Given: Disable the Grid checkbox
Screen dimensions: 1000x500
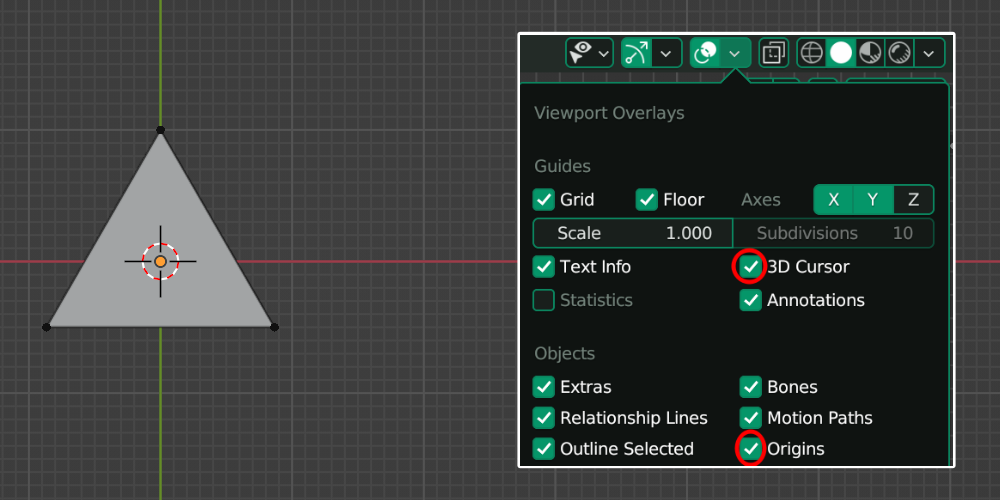Looking at the screenshot, I should tap(543, 200).
